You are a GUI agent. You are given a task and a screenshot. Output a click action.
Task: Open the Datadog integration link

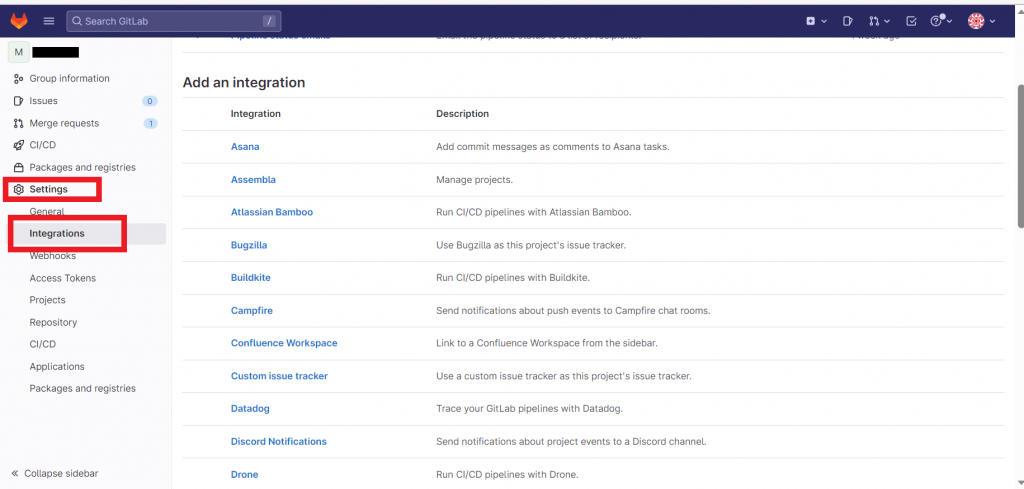pos(250,409)
